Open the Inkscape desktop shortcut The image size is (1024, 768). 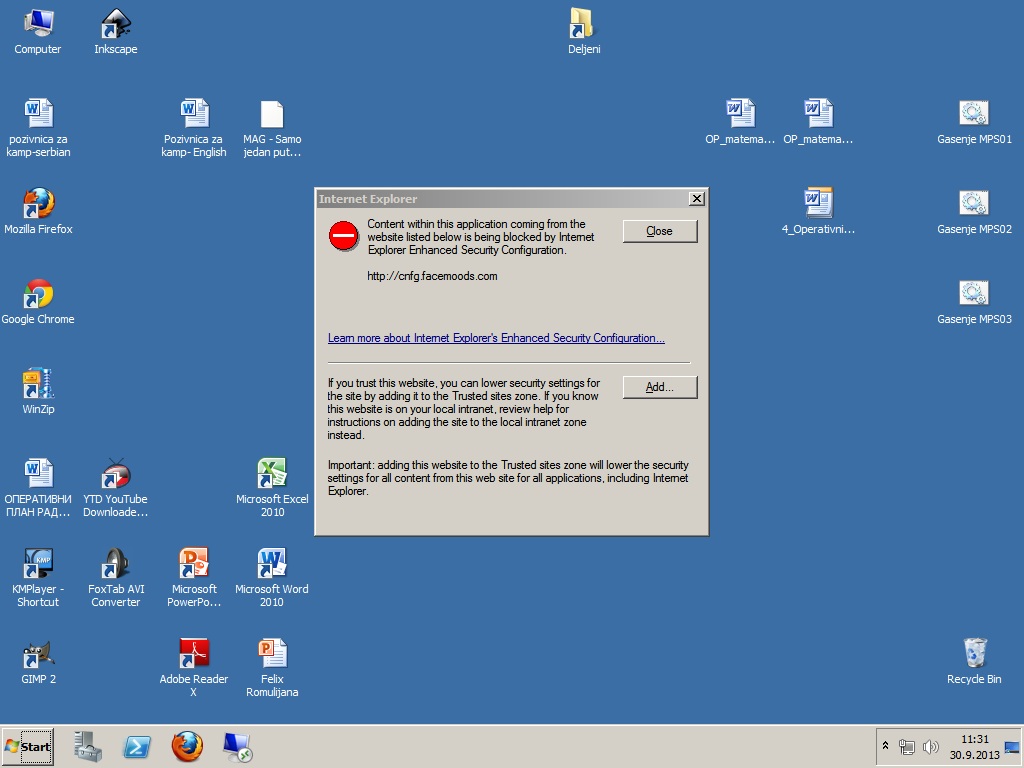click(x=116, y=24)
